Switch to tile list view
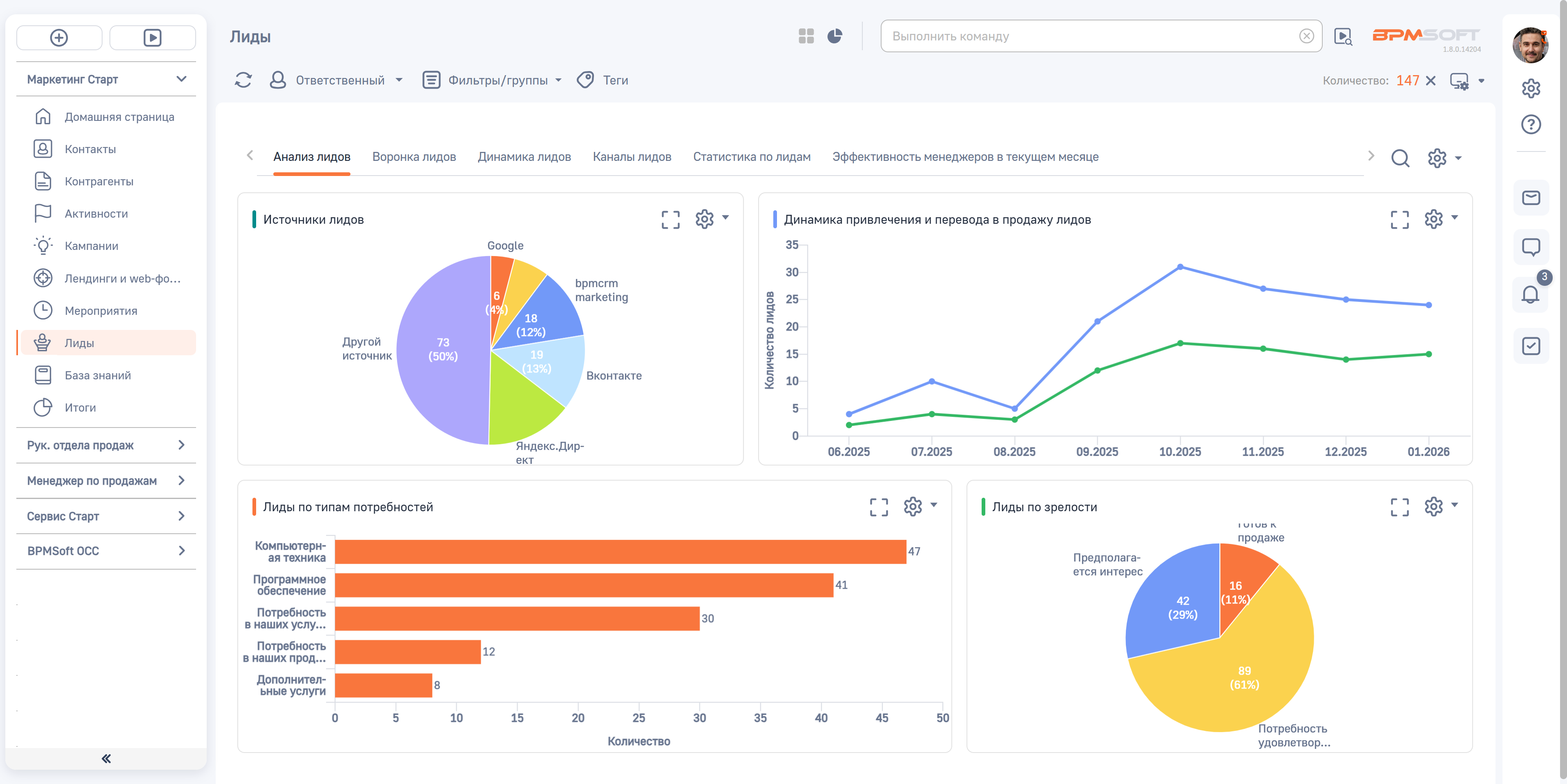This screenshot has width=1567, height=784. click(x=806, y=36)
